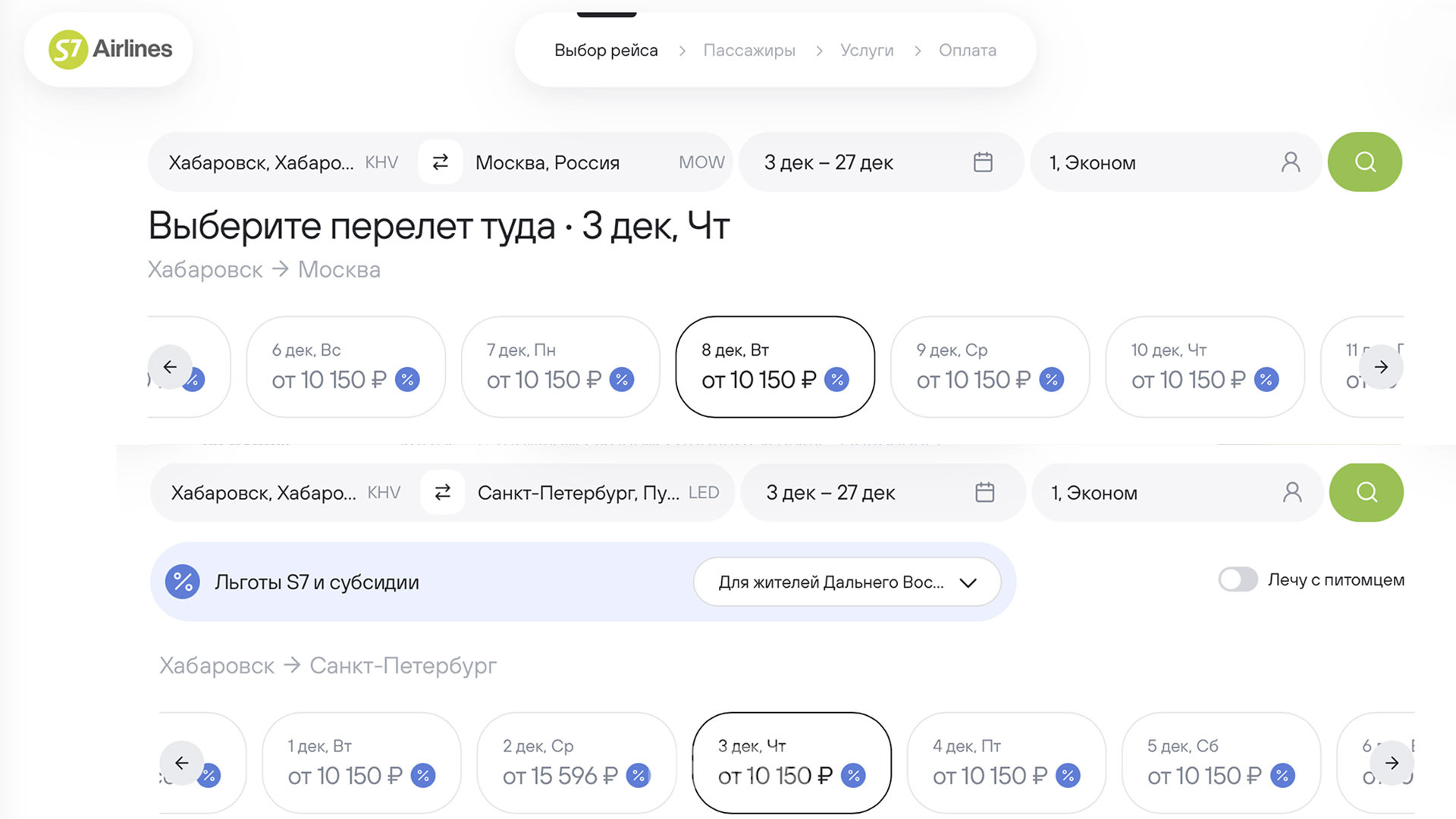Image resolution: width=1456 pixels, height=819 pixels.
Task: Select the Оплата step
Action: point(968,50)
